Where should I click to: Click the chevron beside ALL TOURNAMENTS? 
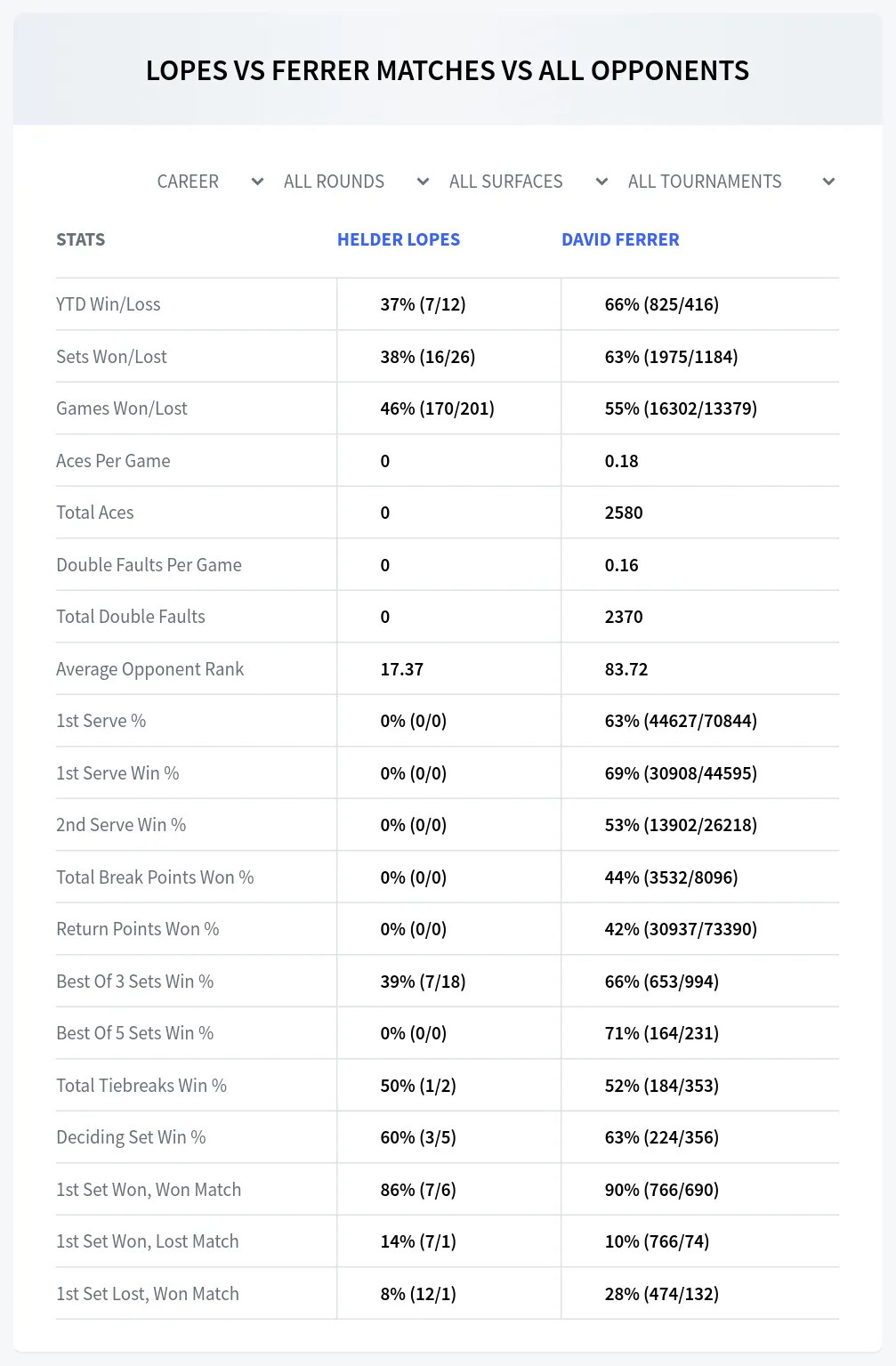point(828,182)
